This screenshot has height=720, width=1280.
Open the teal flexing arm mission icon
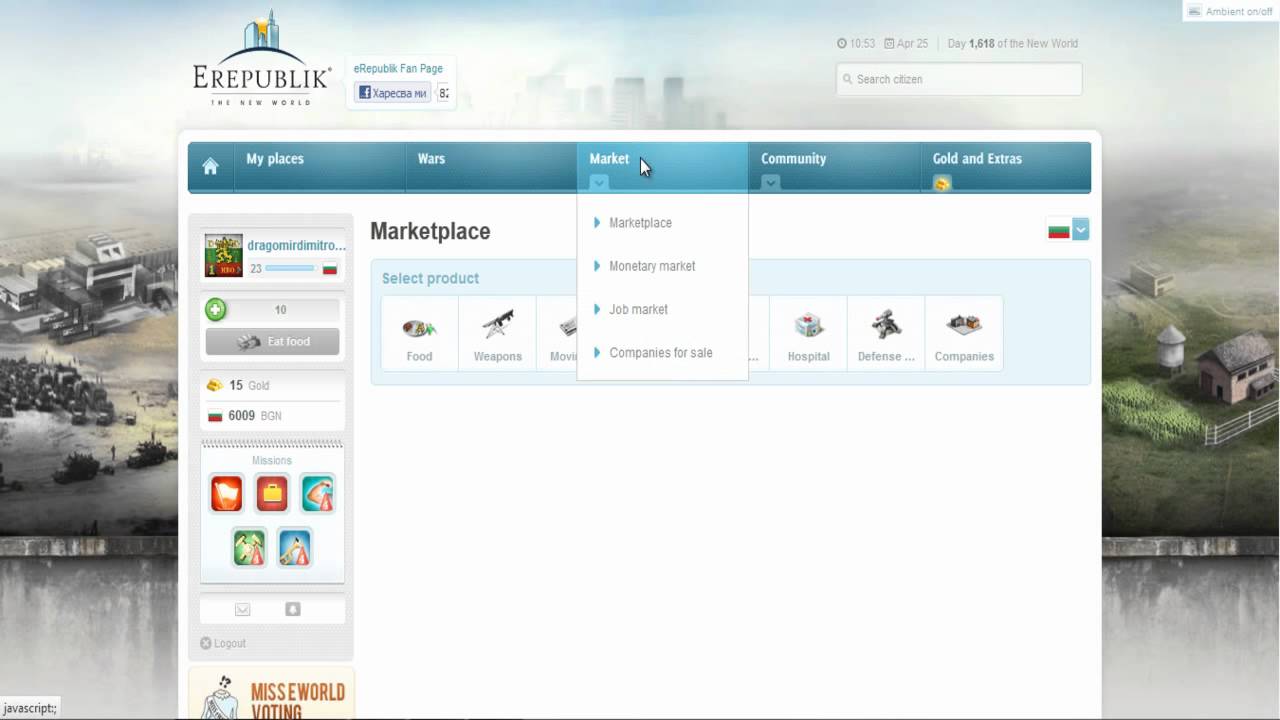[318, 493]
